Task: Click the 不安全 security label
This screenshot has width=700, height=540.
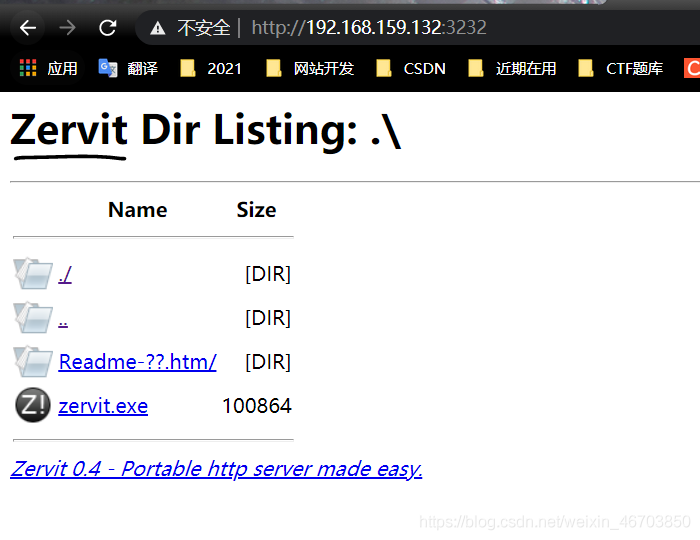Action: pyautogui.click(x=204, y=28)
